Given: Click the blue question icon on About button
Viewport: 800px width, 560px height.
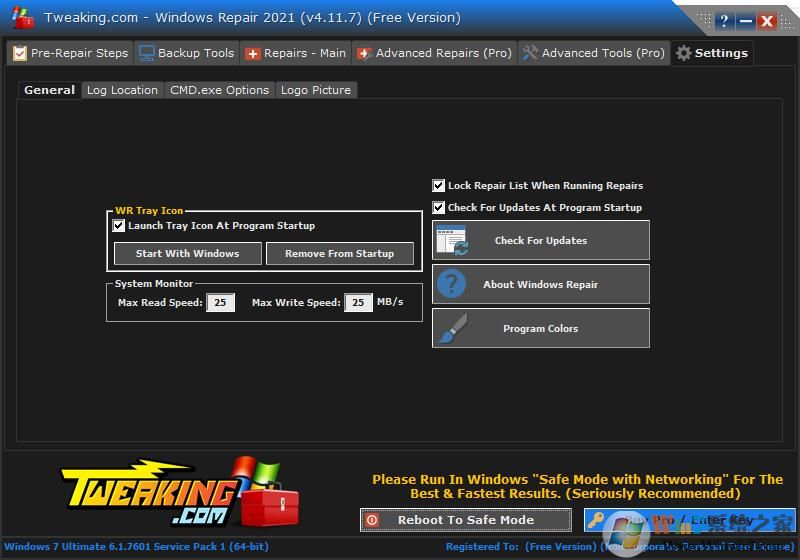Looking at the screenshot, I should [x=452, y=284].
